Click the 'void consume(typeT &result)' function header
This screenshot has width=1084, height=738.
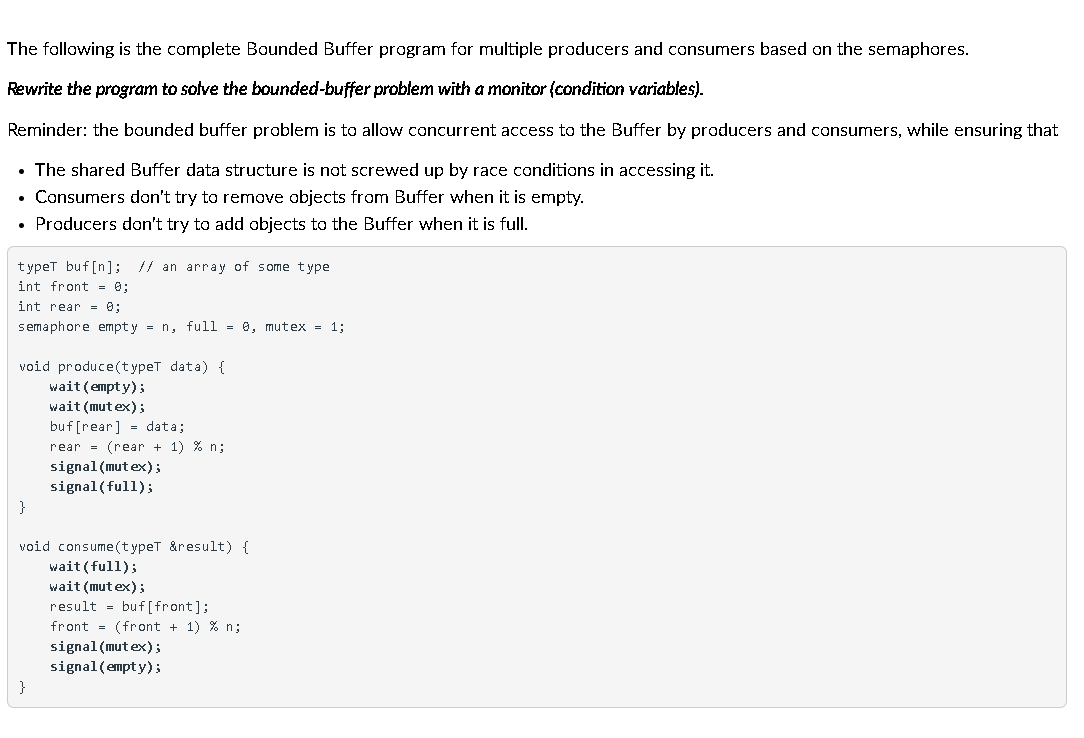134,547
